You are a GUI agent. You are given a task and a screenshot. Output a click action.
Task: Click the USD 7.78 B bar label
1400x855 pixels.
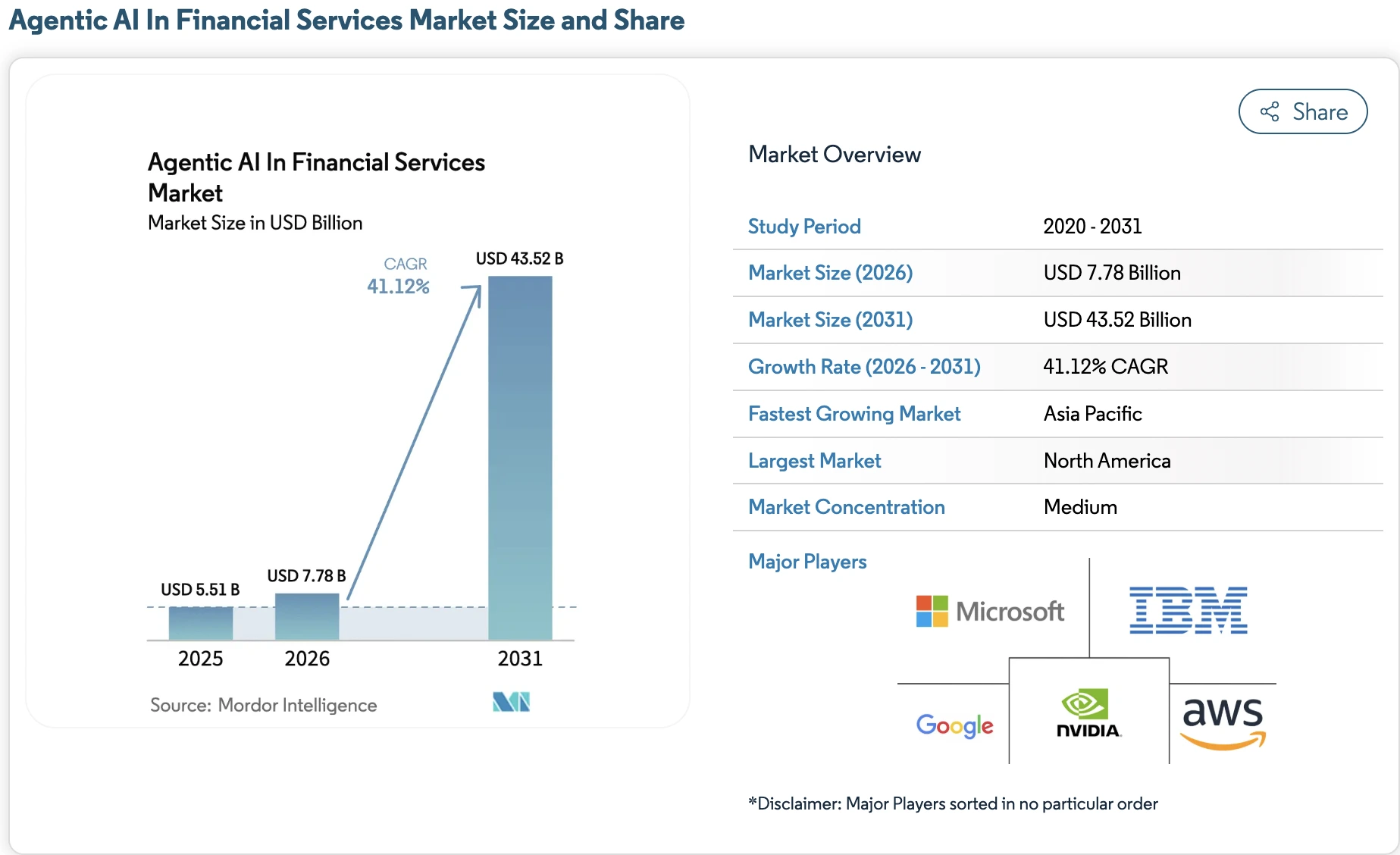pos(306,576)
